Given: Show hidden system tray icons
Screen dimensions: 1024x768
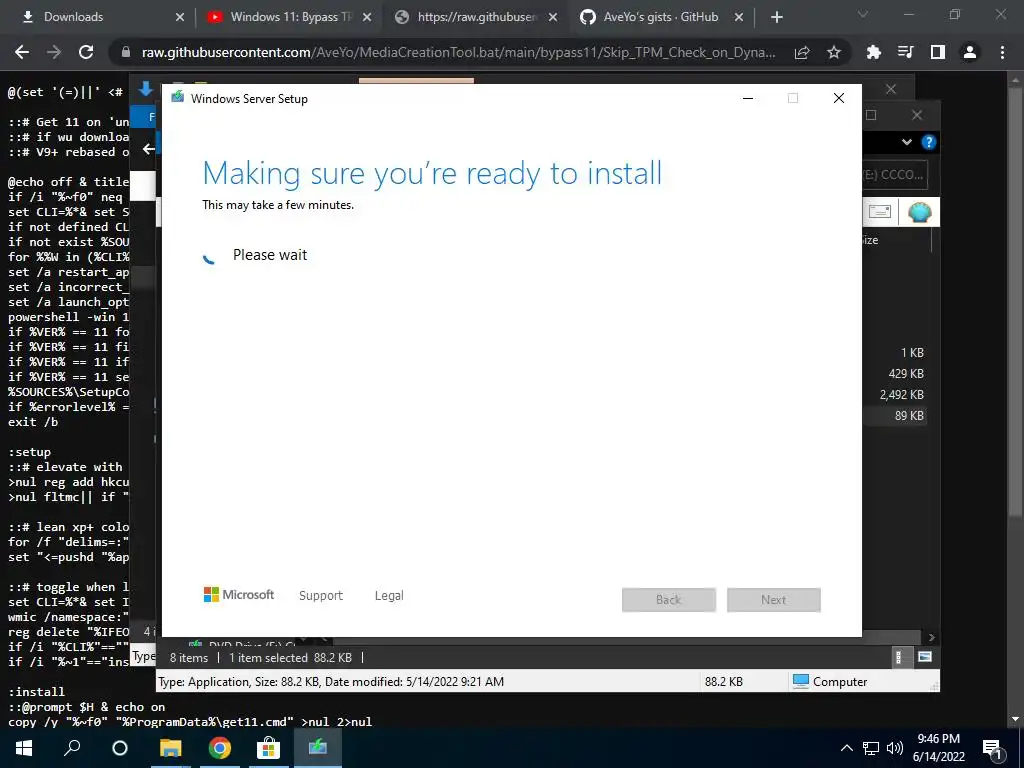Looking at the screenshot, I should click(846, 748).
